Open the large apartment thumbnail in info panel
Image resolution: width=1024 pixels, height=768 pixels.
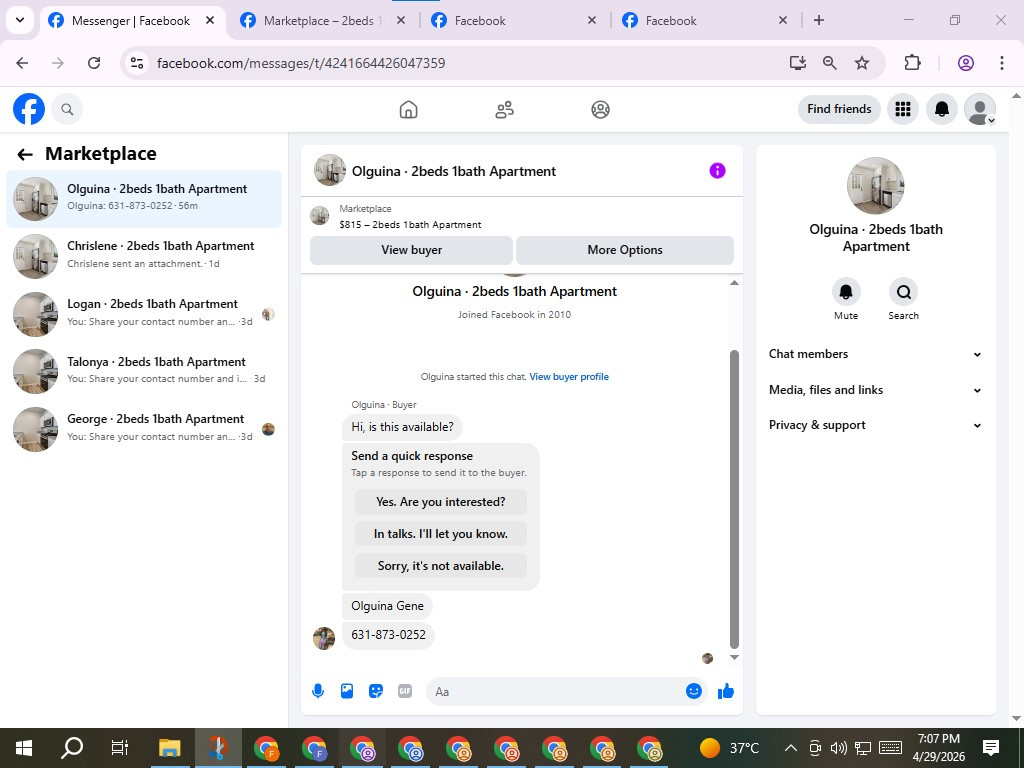pos(875,185)
